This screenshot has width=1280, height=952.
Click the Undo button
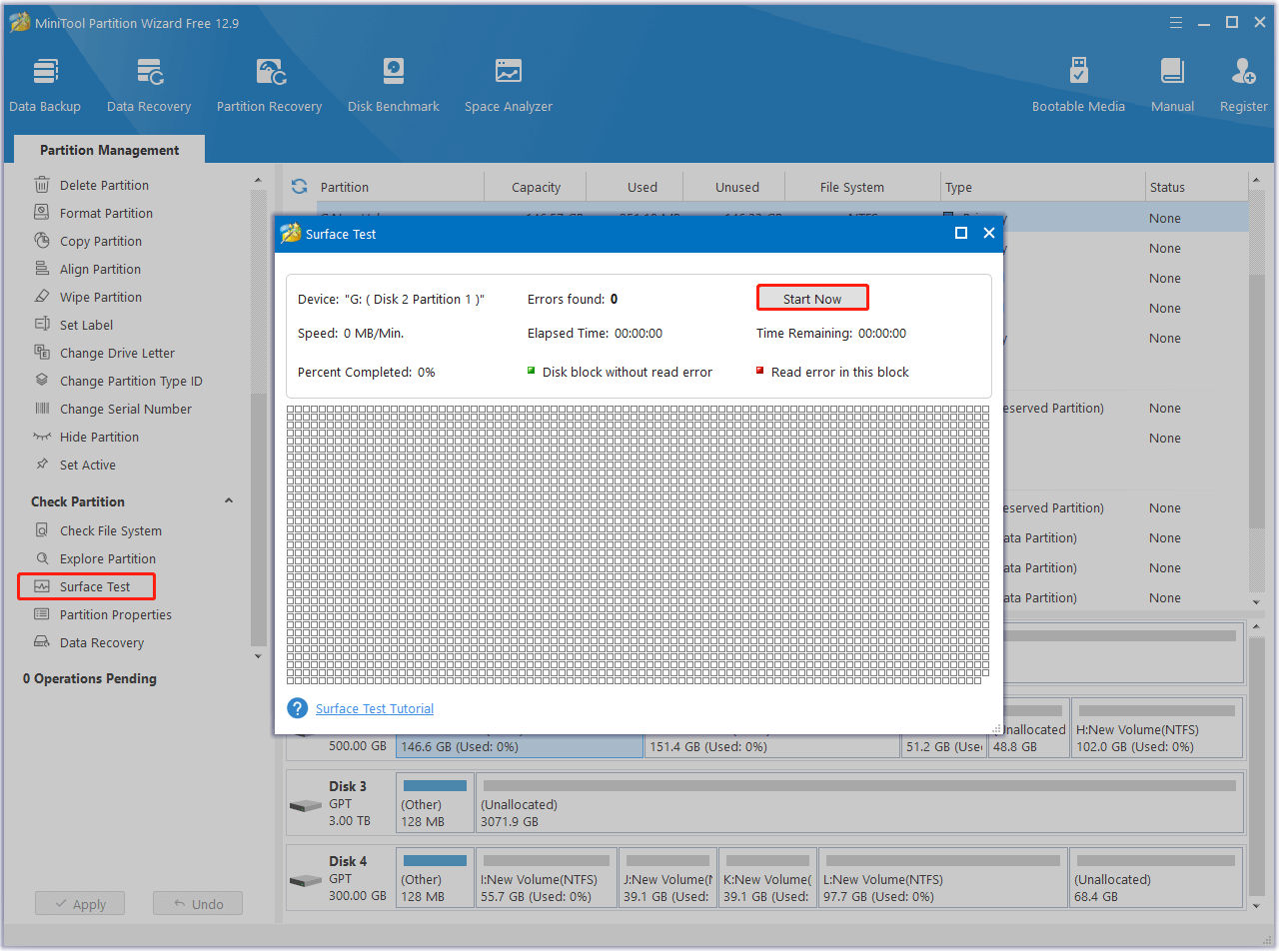(x=198, y=903)
